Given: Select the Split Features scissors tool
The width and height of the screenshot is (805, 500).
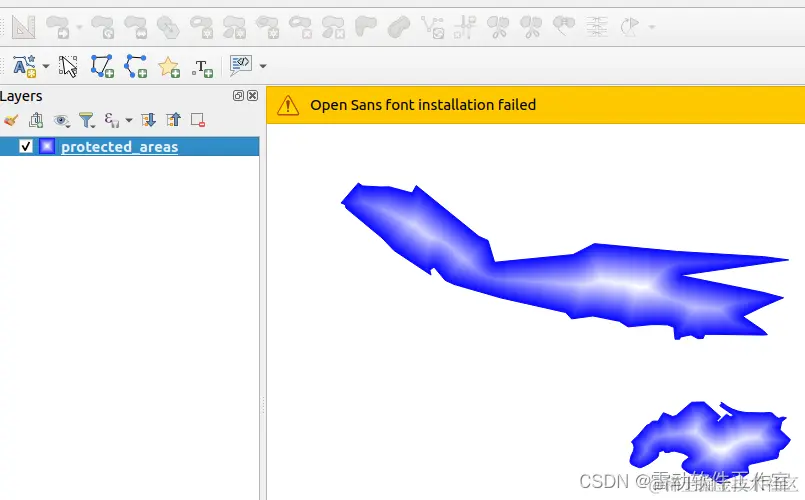Looking at the screenshot, I should click(x=497, y=27).
